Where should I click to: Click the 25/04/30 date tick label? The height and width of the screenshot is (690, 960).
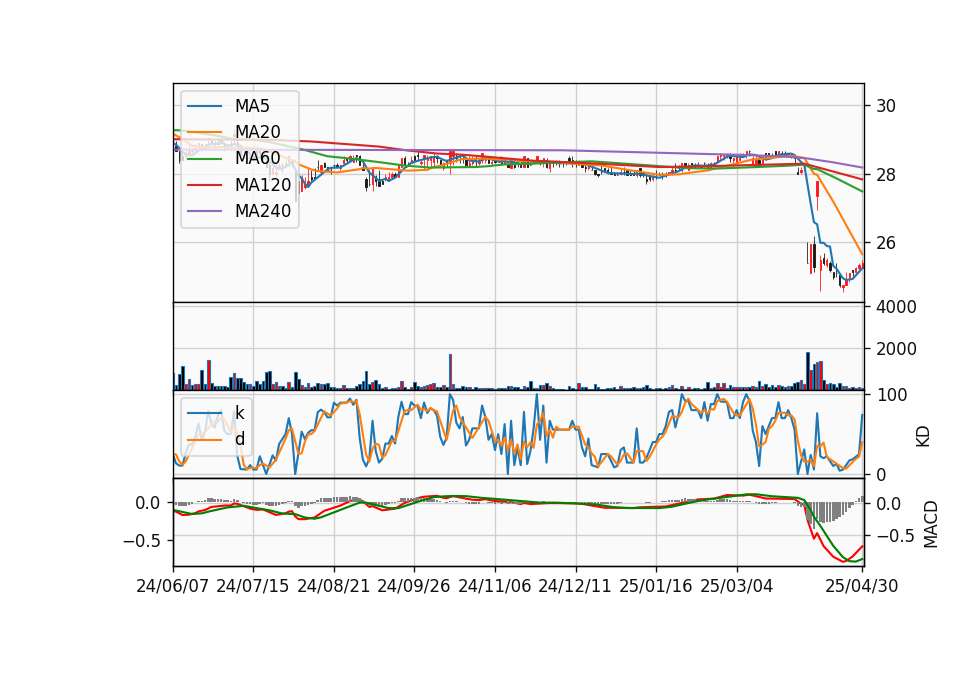[862, 586]
